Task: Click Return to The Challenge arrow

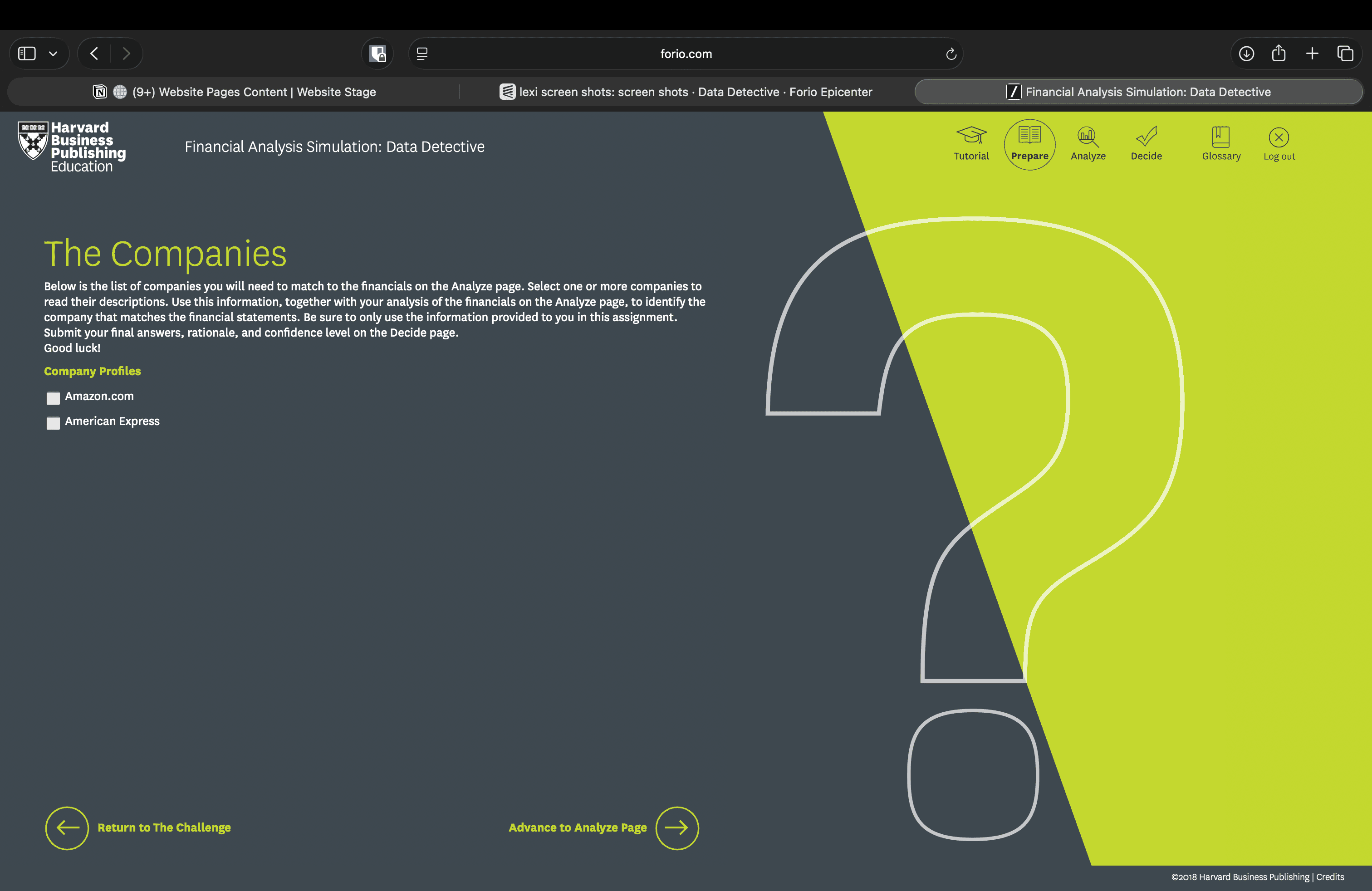Action: [x=67, y=827]
